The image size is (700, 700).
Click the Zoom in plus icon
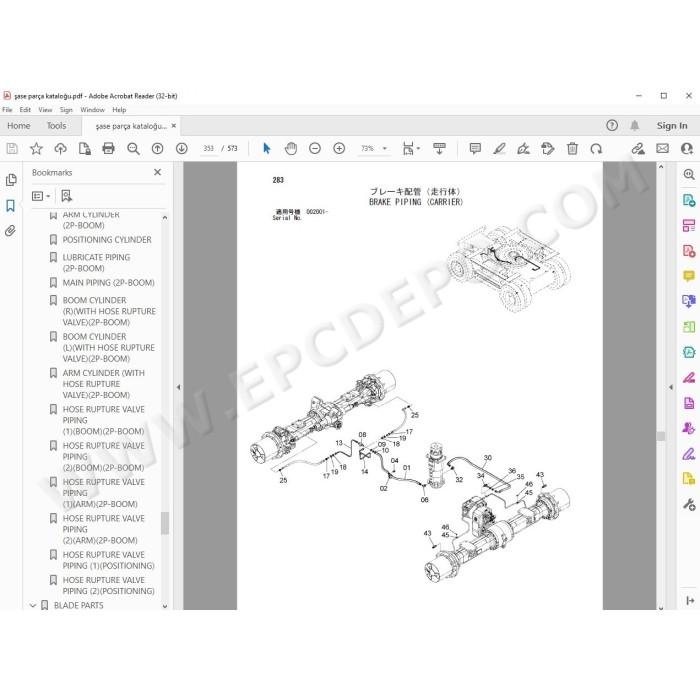339,148
